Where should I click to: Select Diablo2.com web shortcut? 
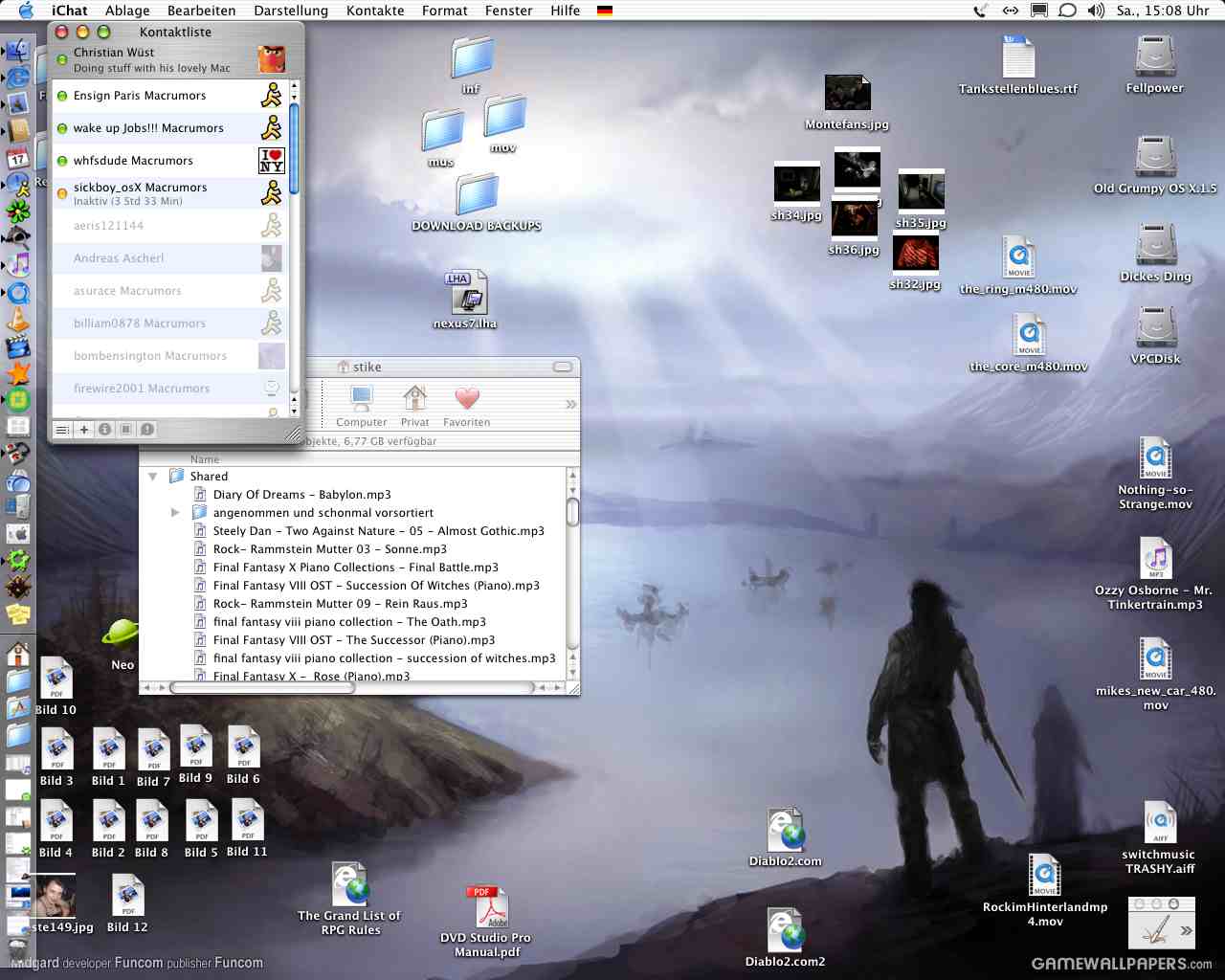785,838
